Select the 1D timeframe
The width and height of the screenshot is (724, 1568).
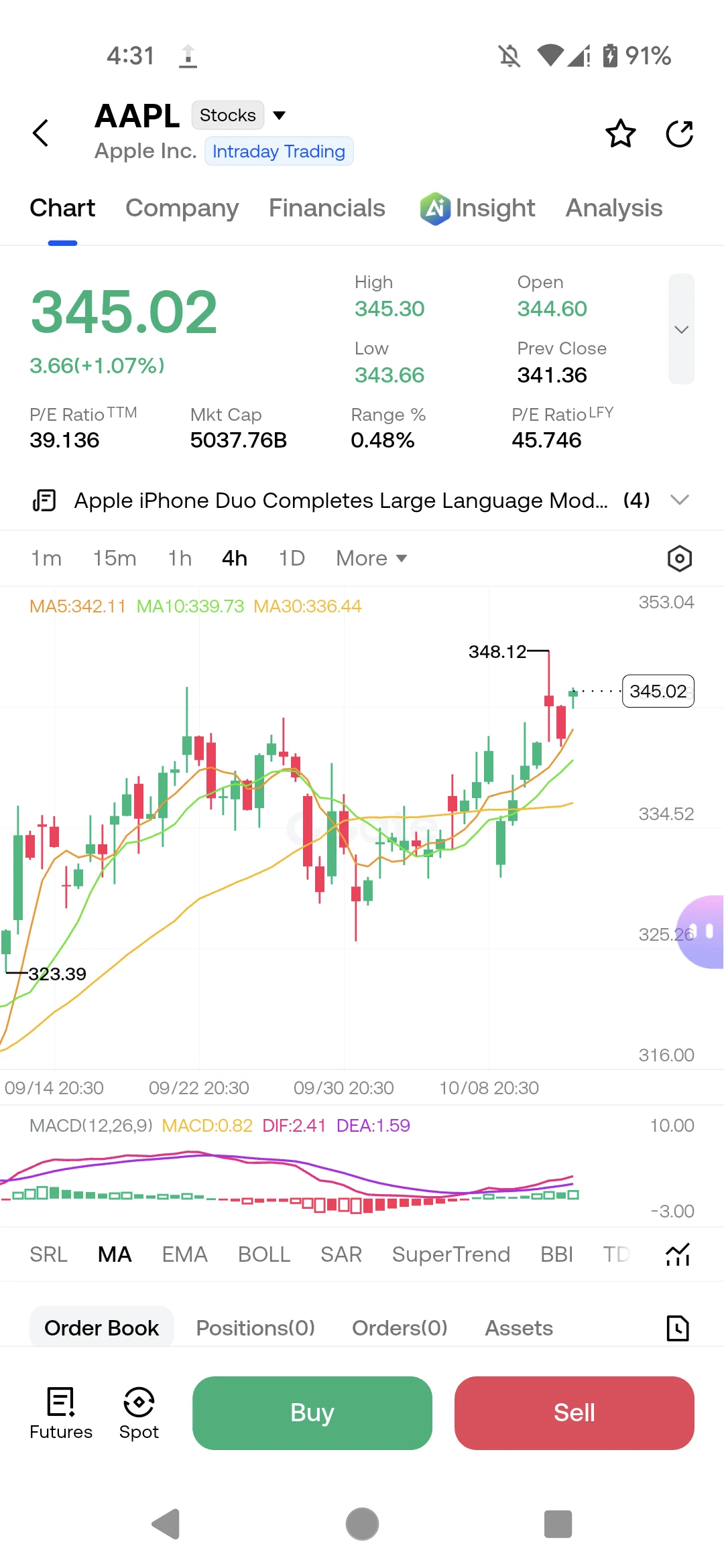pyautogui.click(x=292, y=558)
